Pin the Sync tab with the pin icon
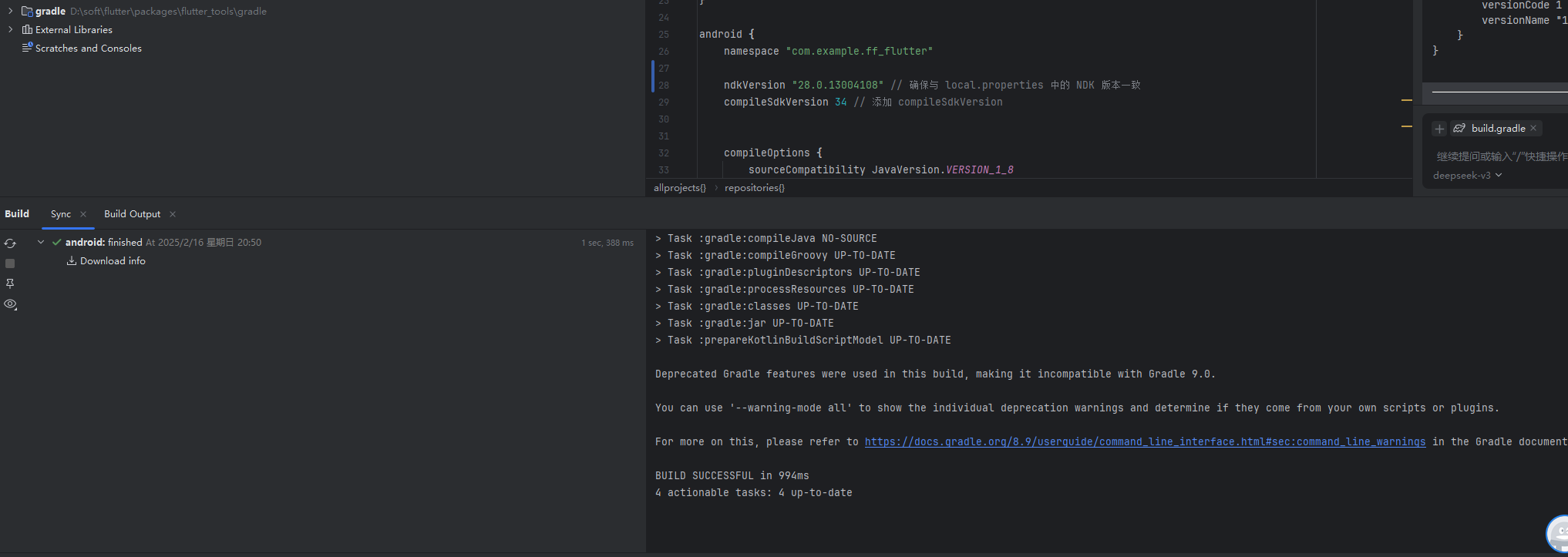Viewport: 1568px width, 557px height. (10, 284)
